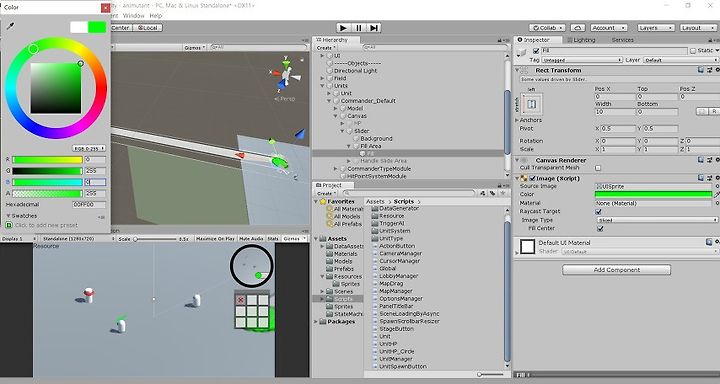
Task: Select the LobbyManager script
Action: (399, 276)
